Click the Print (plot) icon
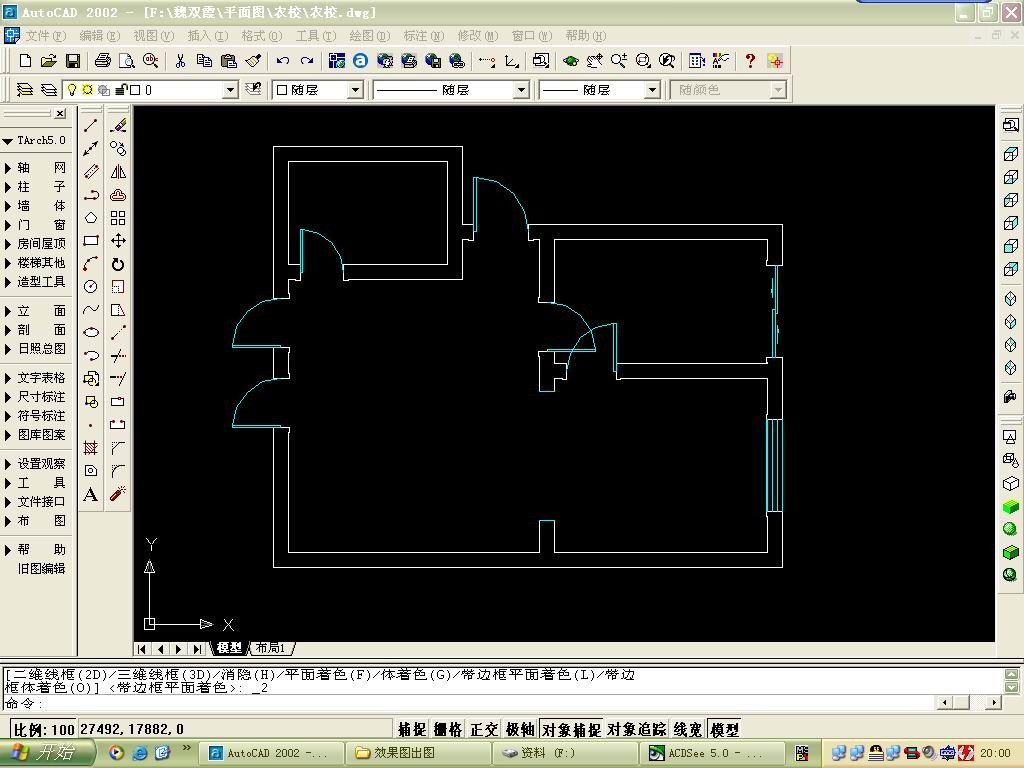Screen dimensions: 1024x768 click(103, 61)
